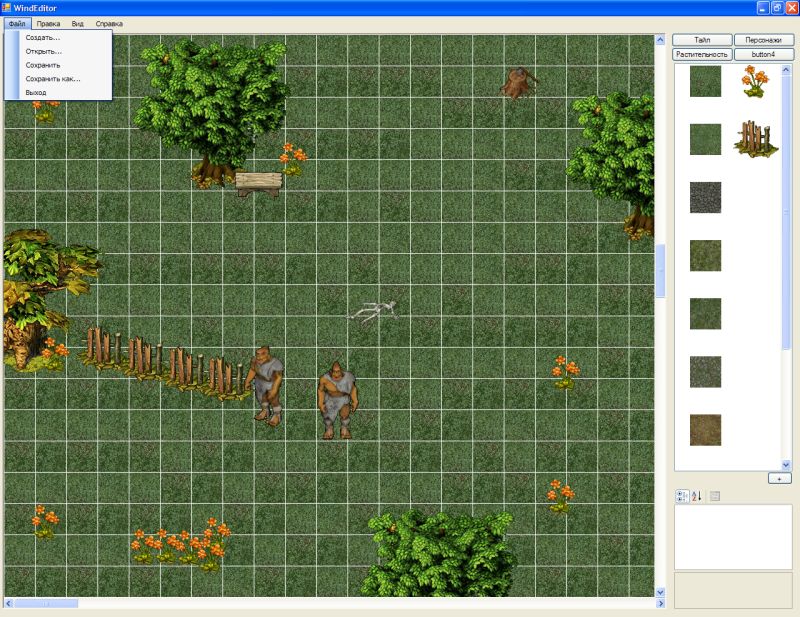The height and width of the screenshot is (617, 800).
Task: Click the WindEditor application icon in the title bar
Action: [x=7, y=7]
